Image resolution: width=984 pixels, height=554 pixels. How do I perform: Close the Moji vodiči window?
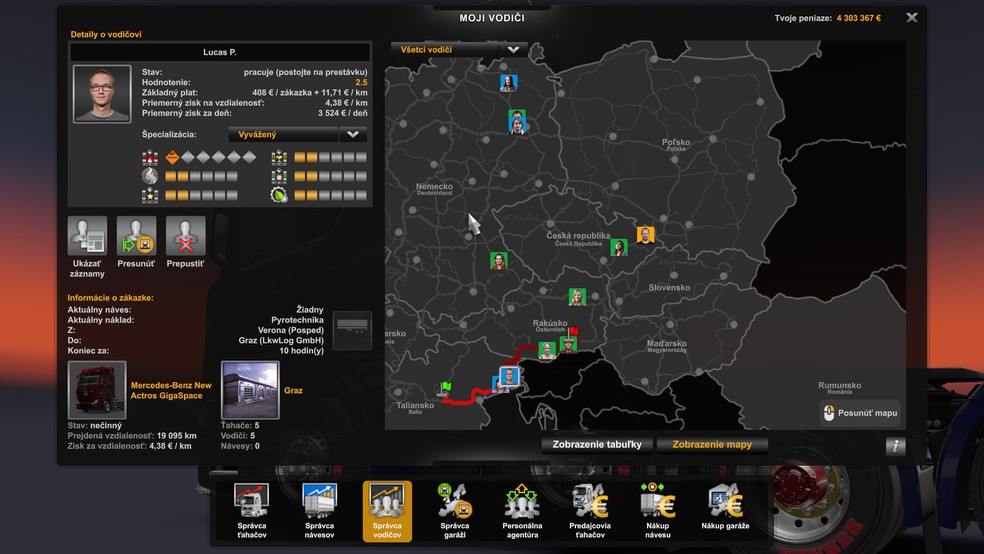(912, 18)
